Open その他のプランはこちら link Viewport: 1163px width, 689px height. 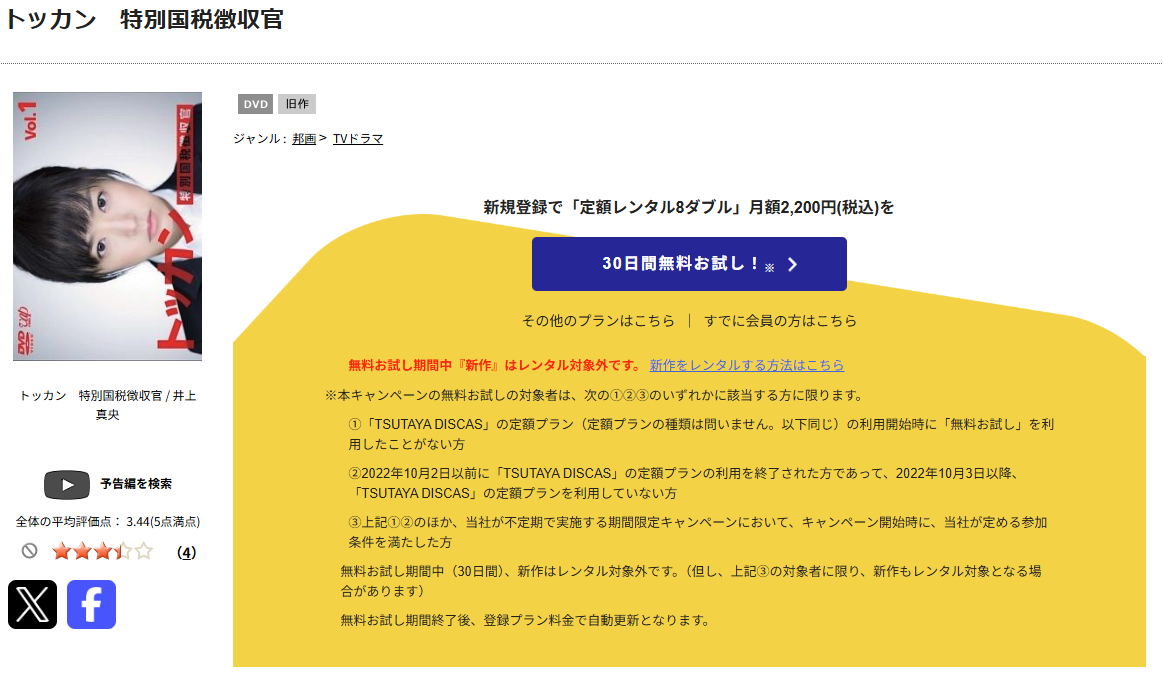598,320
